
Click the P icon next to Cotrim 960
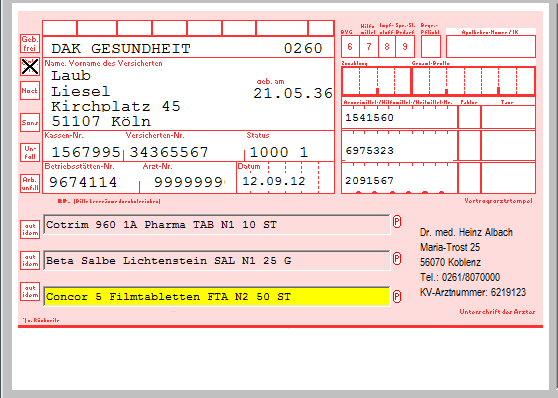397,222
